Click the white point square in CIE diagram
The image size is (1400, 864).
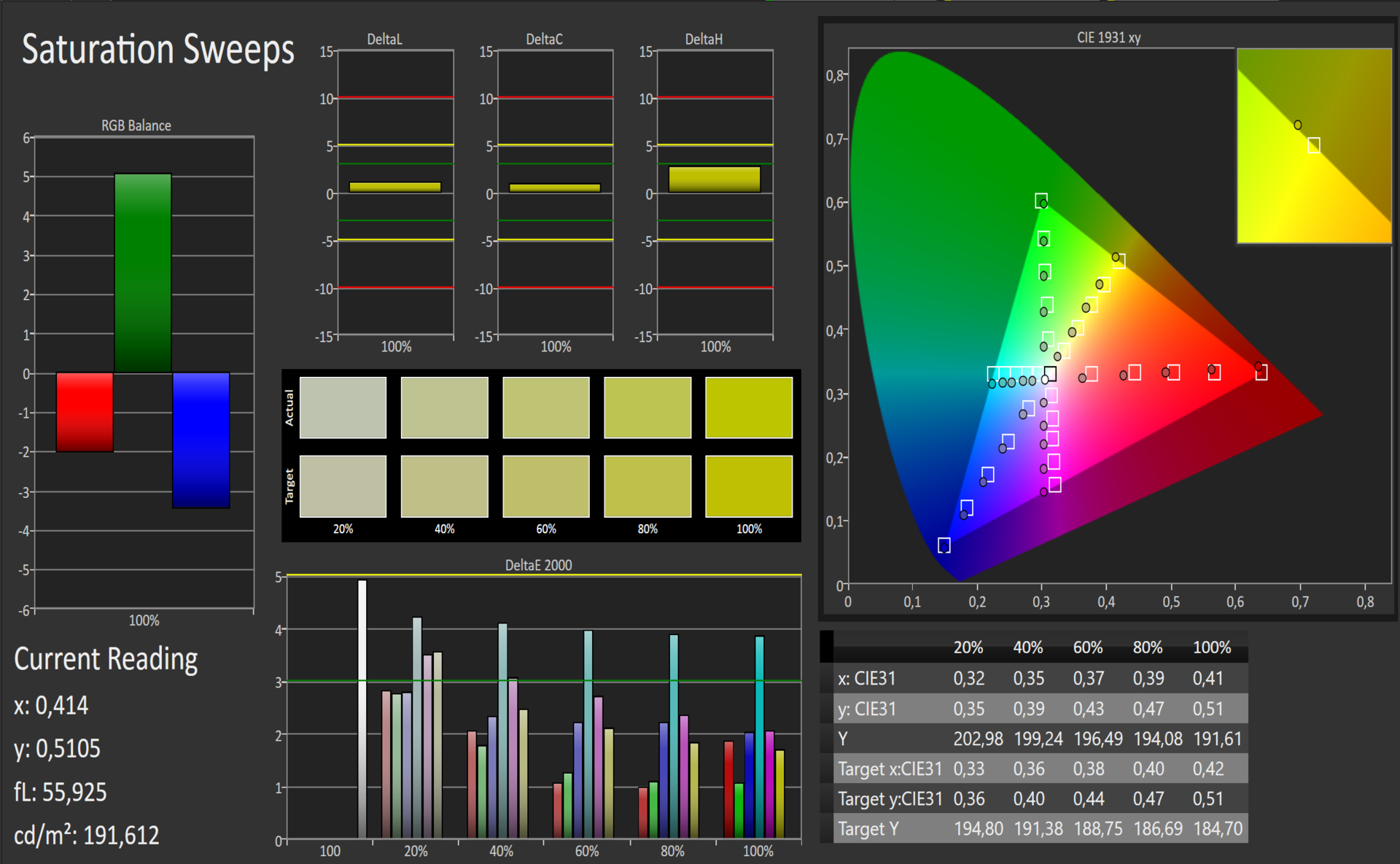click(x=1050, y=374)
